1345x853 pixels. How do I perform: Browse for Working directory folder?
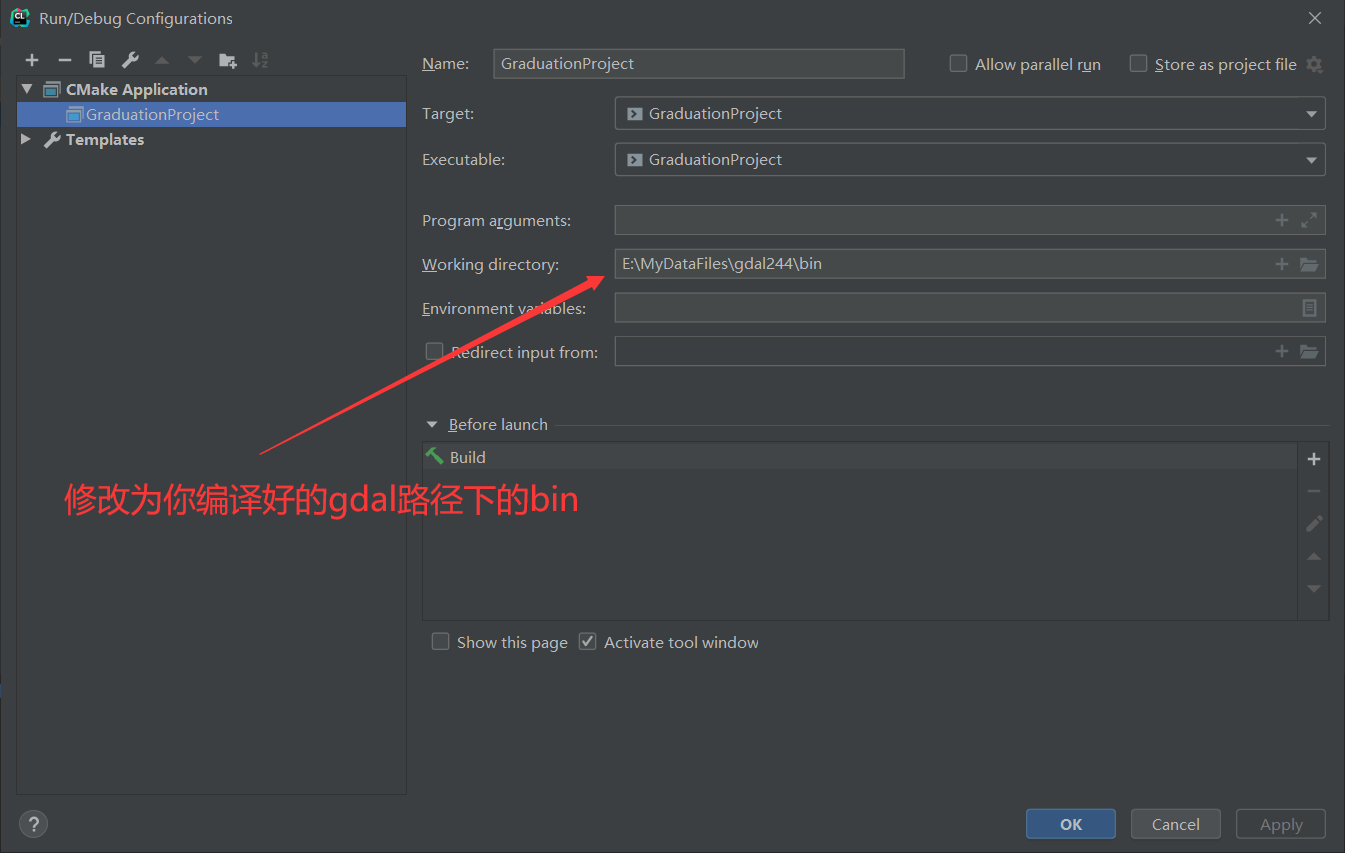click(x=1309, y=264)
